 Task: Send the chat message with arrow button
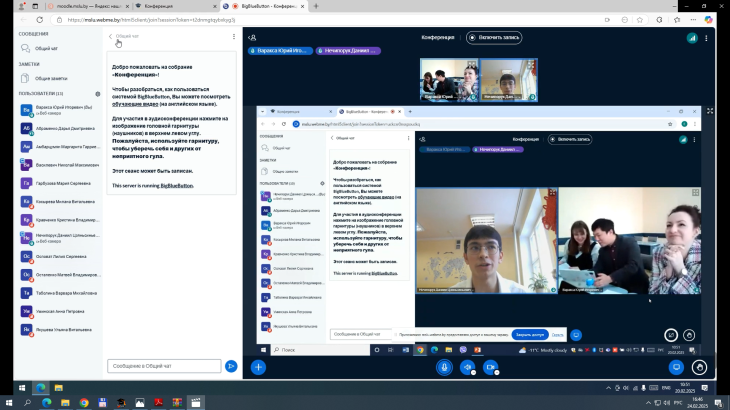[x=231, y=366]
